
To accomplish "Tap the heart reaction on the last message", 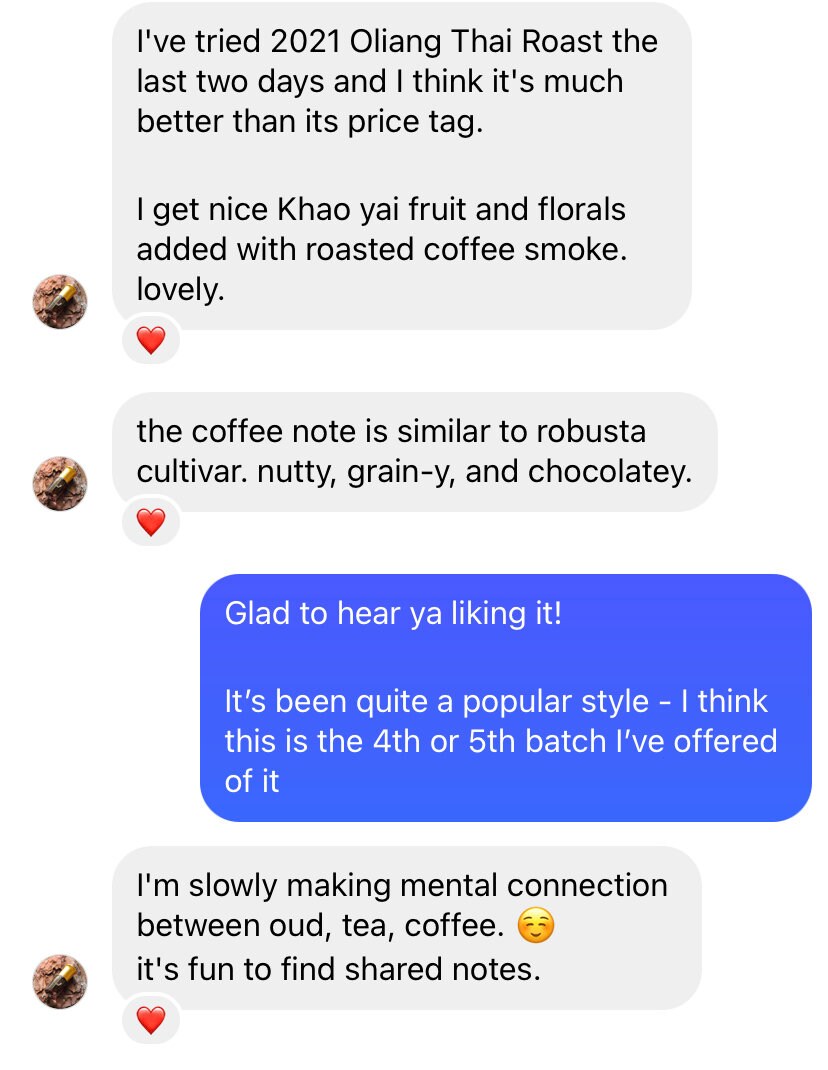I will click(151, 1021).
